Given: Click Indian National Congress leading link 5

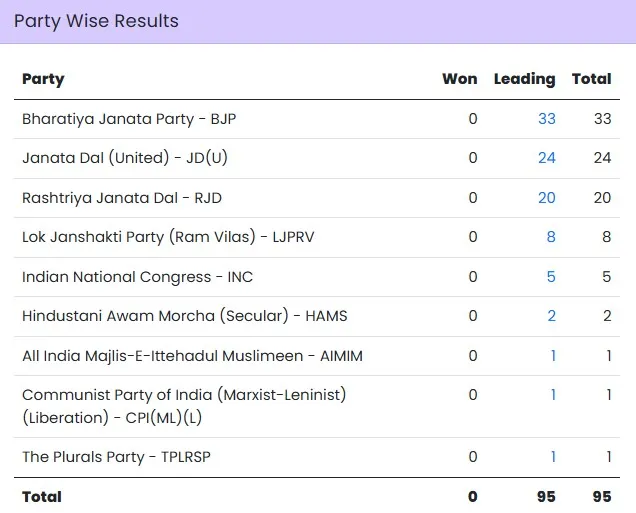Looking at the screenshot, I should tap(551, 277).
